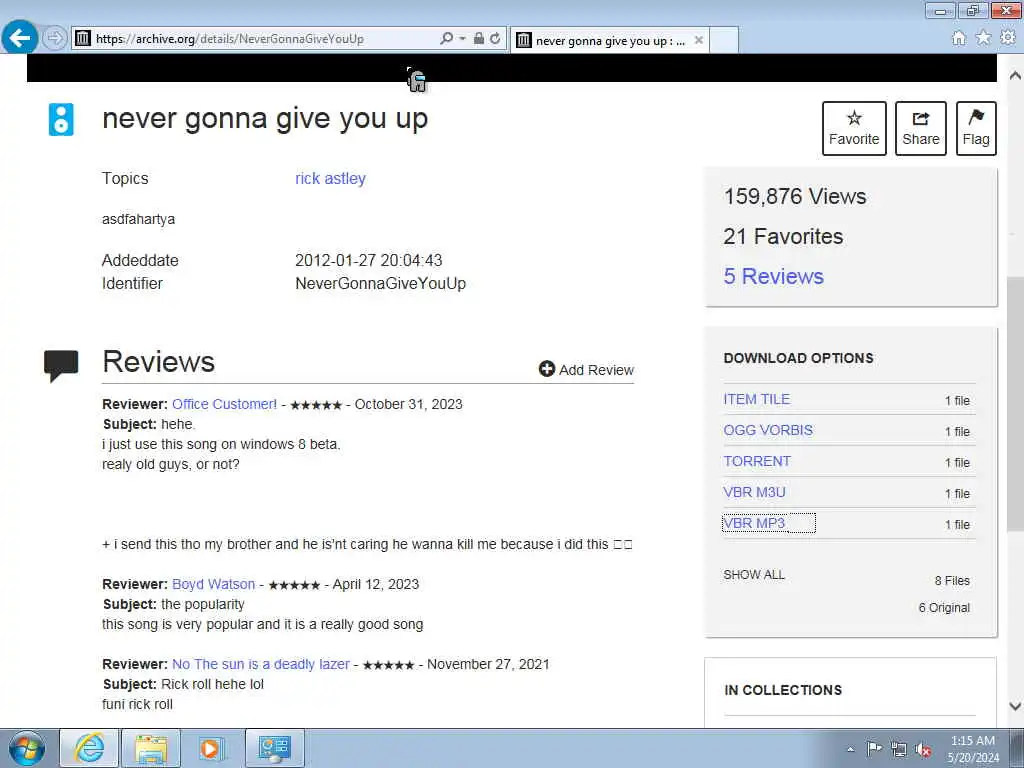This screenshot has width=1024, height=768.
Task: Click the page title 'never gonna give you up'
Action: tap(265, 120)
